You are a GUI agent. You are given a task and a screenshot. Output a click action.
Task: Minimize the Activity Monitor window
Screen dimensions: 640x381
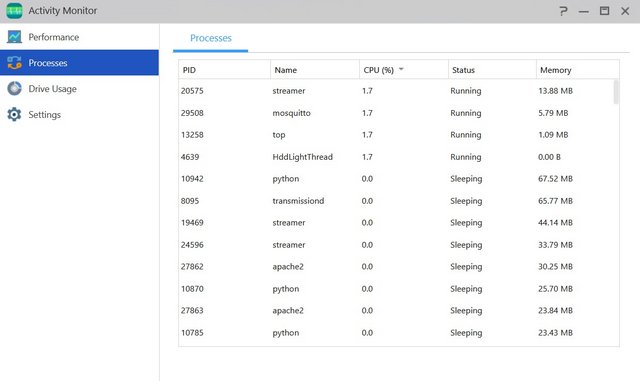(584, 11)
